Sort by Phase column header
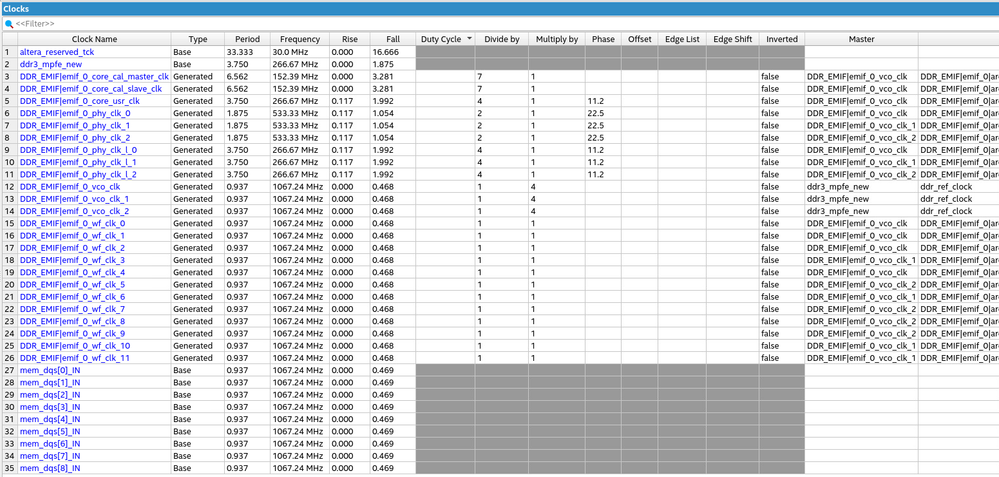This screenshot has height=477, width=999. [603, 39]
